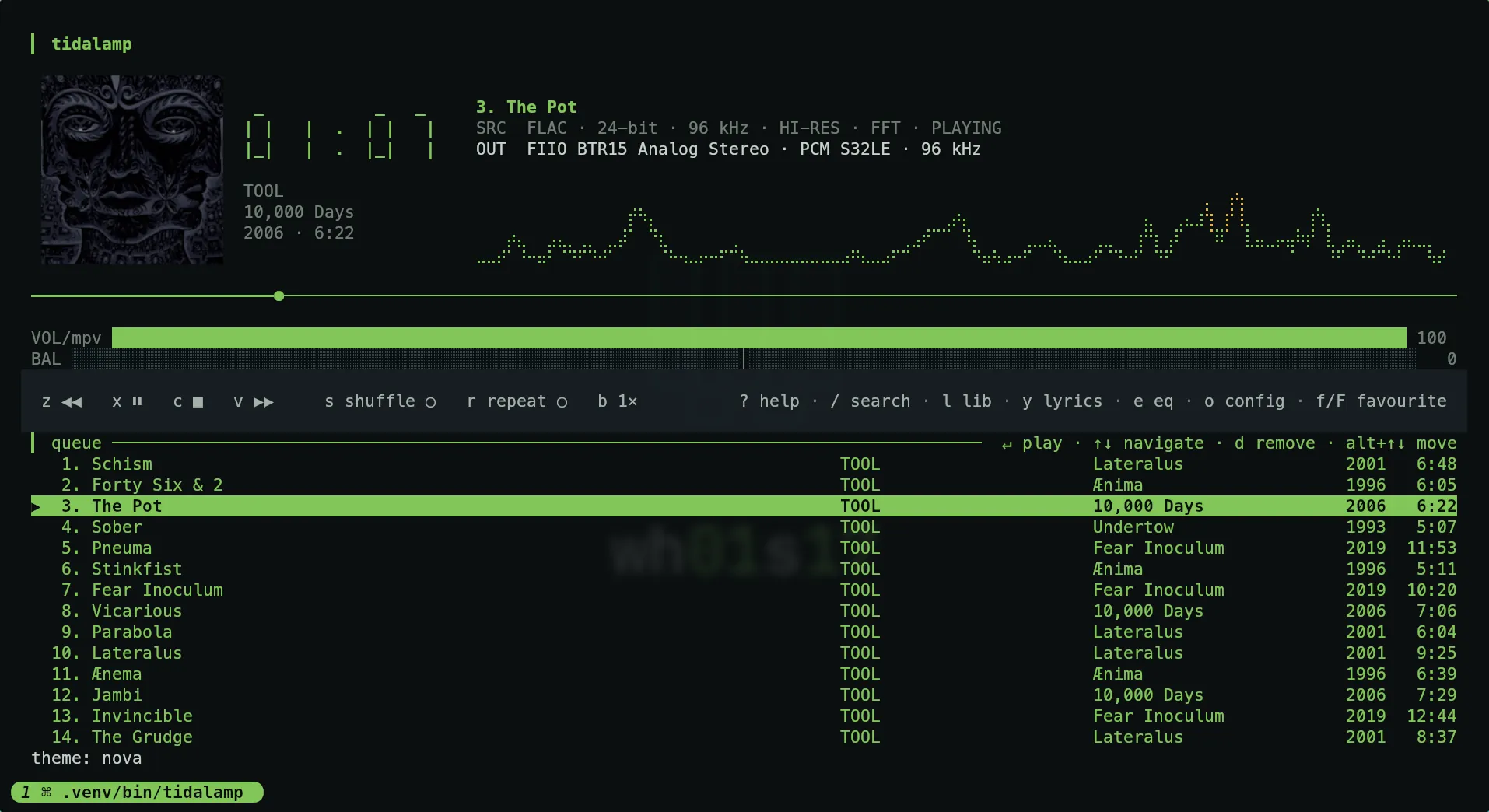This screenshot has width=1489, height=812.
Task: Click the OUT FIIO BTR15 output line
Action: click(728, 149)
